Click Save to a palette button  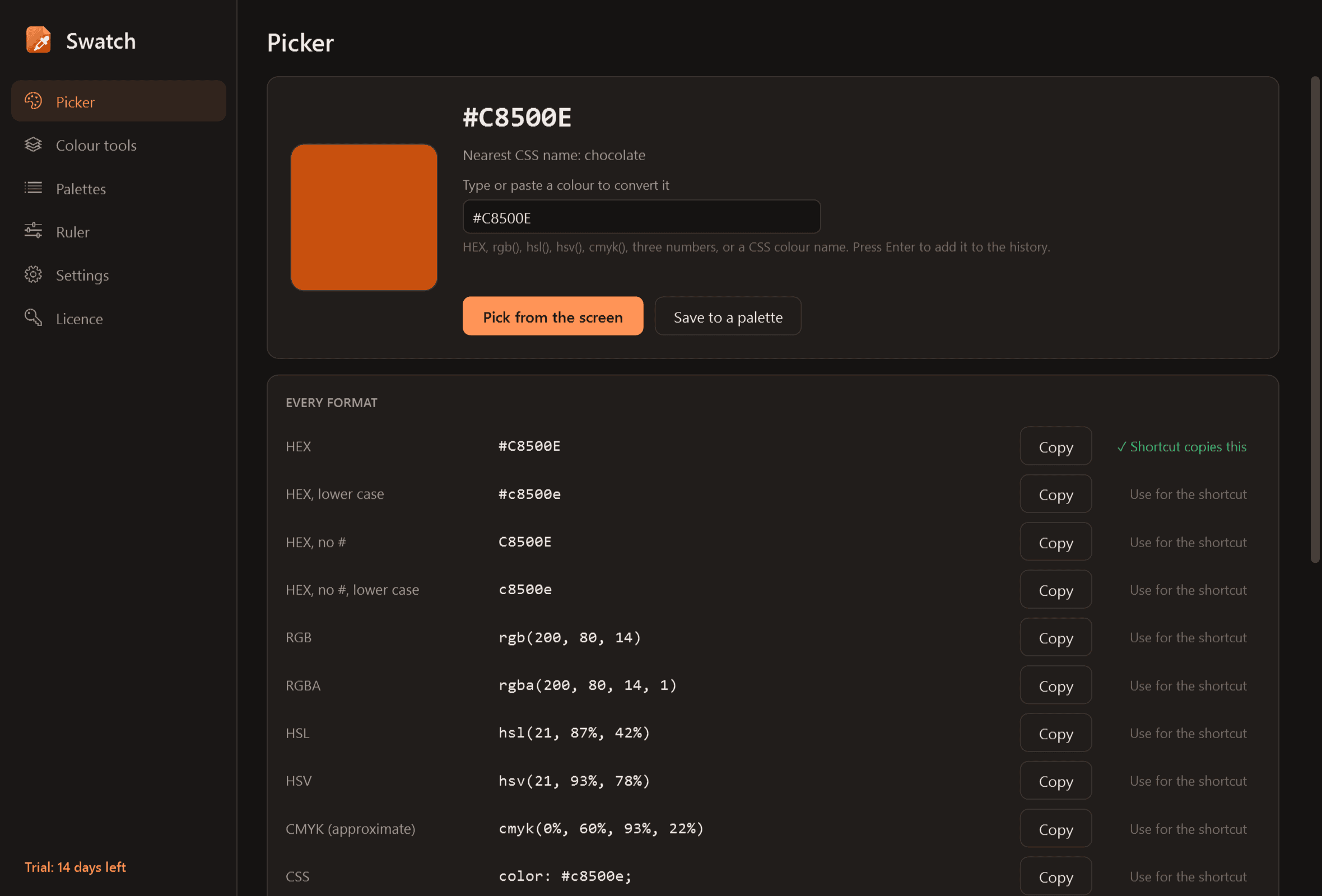tap(728, 316)
